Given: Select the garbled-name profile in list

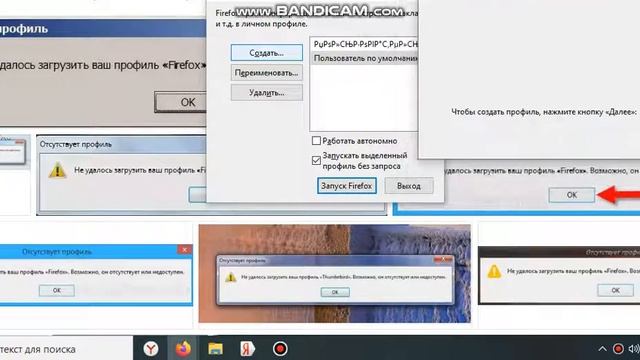Looking at the screenshot, I should 364,44.
